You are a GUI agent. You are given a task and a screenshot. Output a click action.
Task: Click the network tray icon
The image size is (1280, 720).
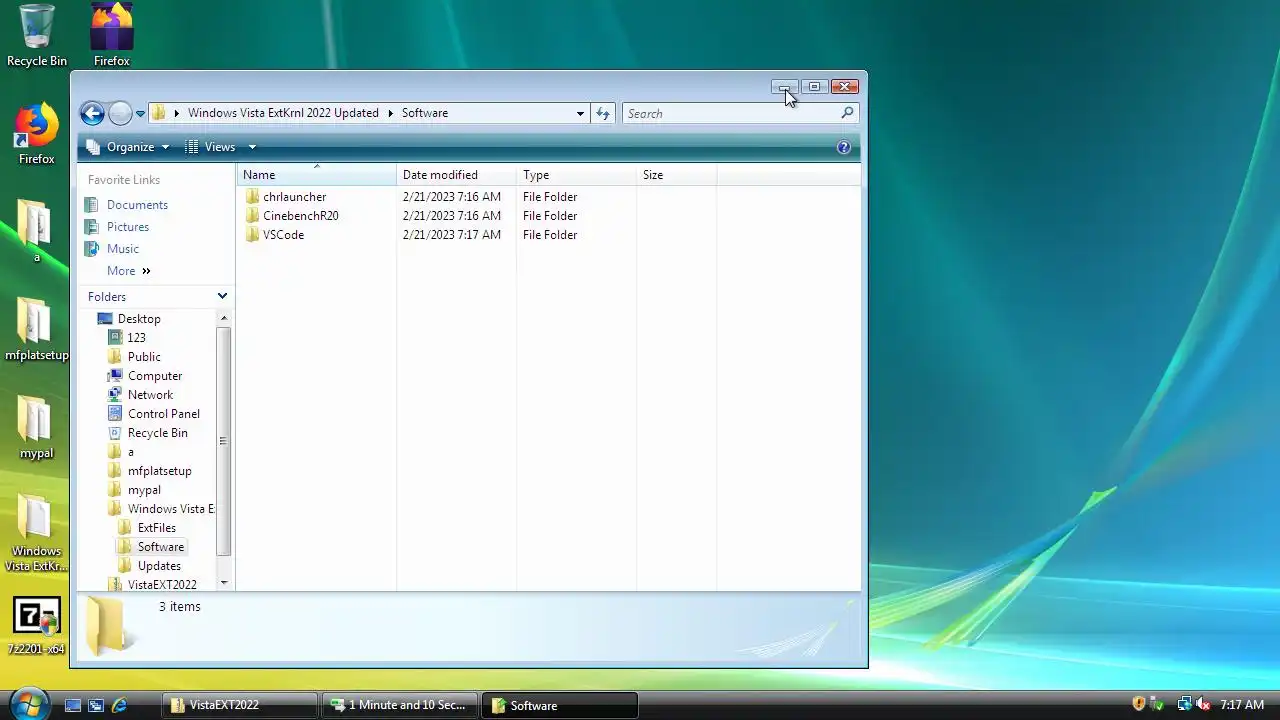tap(1185, 705)
